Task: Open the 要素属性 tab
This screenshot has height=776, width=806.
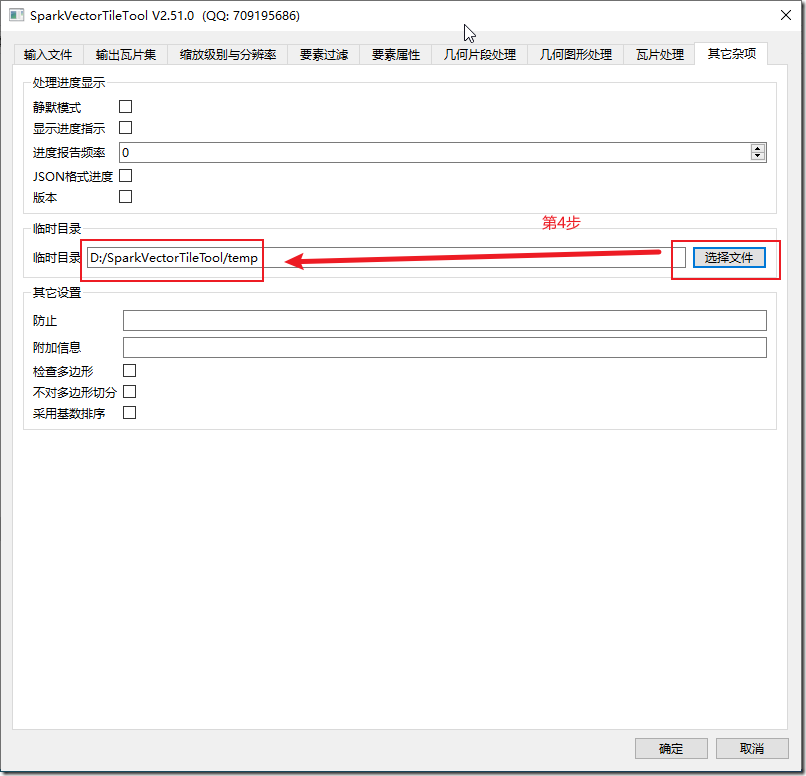Action: point(396,54)
